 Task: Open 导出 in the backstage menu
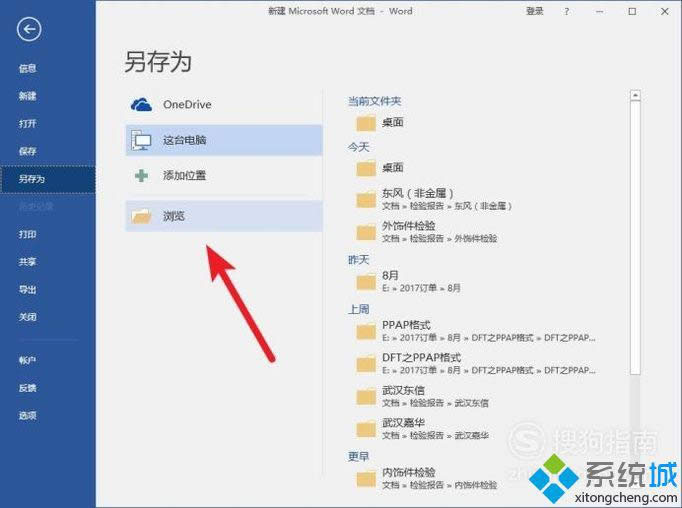[x=27, y=289]
